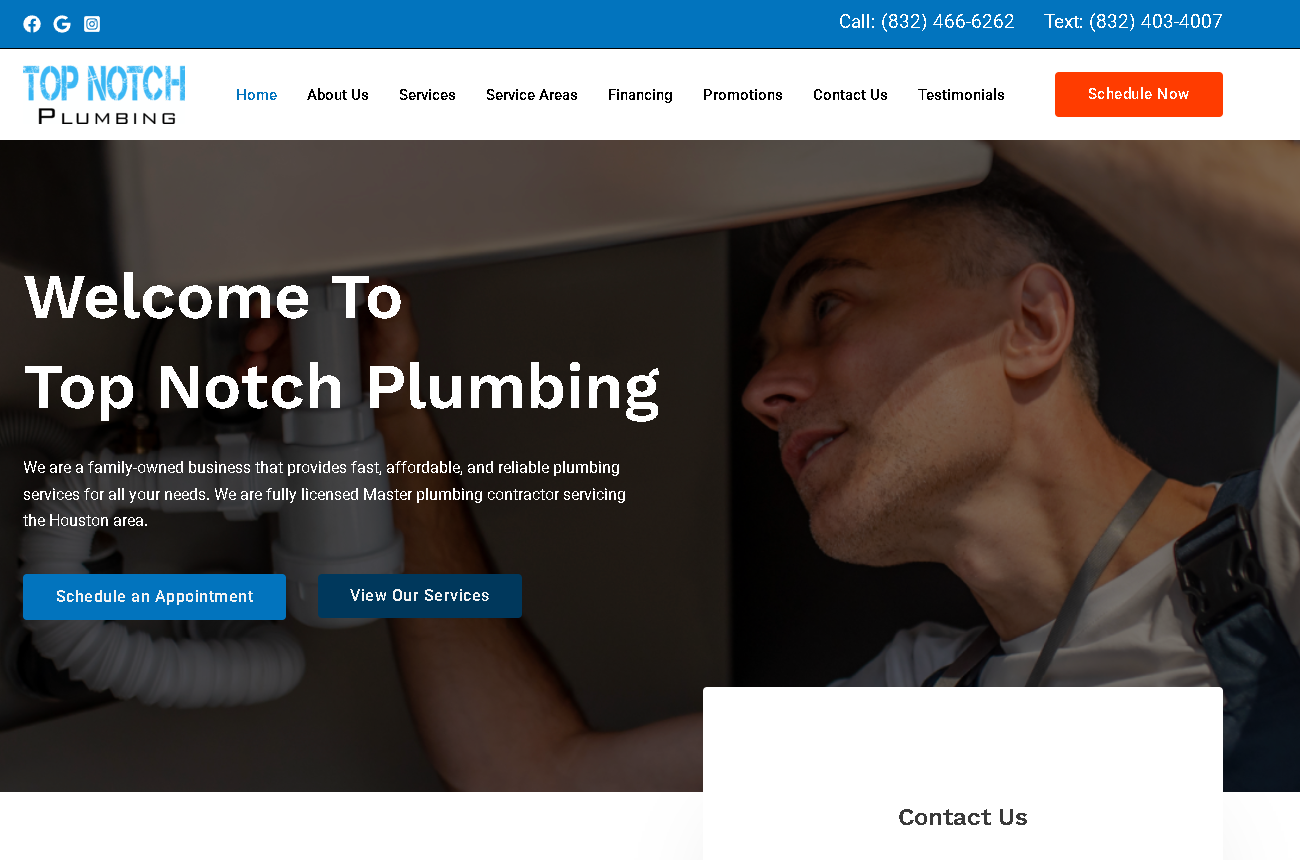1300x860 pixels.
Task: Click the Welcome To Top Notch Plumbing headline
Action: [x=342, y=342]
